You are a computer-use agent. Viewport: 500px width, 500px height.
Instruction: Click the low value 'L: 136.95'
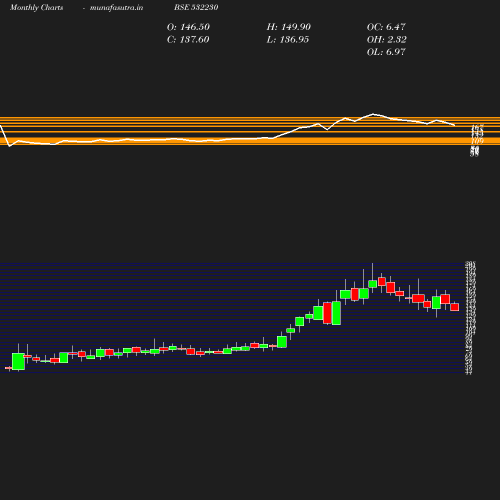[x=288, y=39]
